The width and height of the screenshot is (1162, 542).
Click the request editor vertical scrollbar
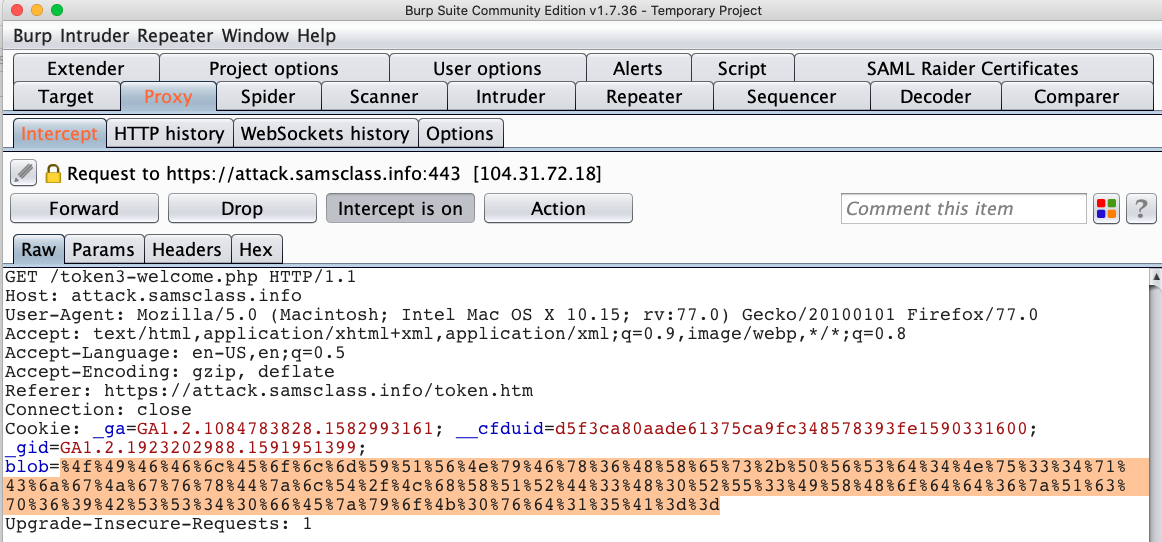click(1154, 400)
